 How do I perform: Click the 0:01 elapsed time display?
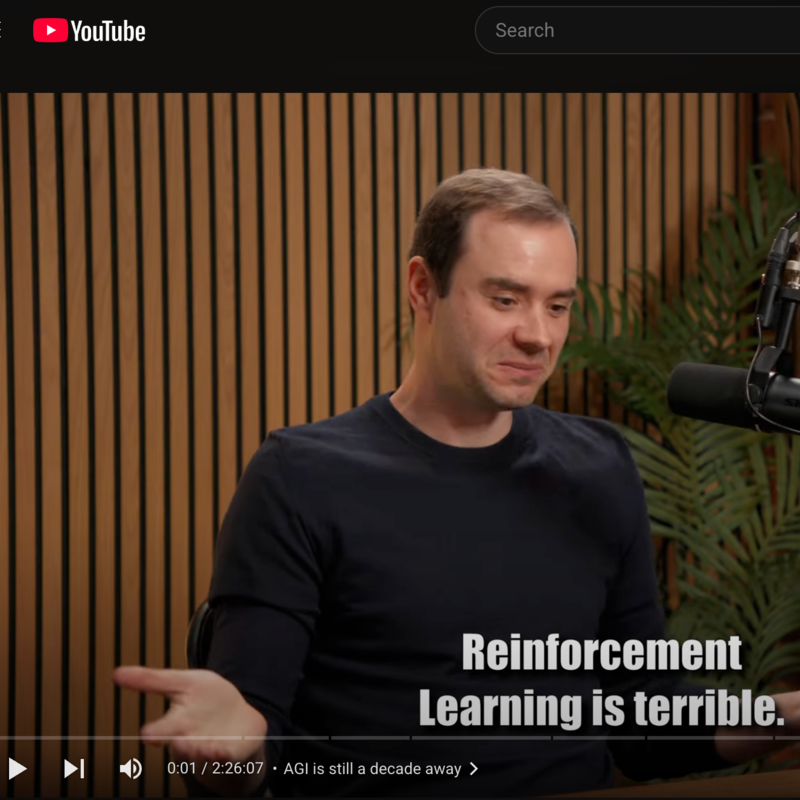point(181,769)
